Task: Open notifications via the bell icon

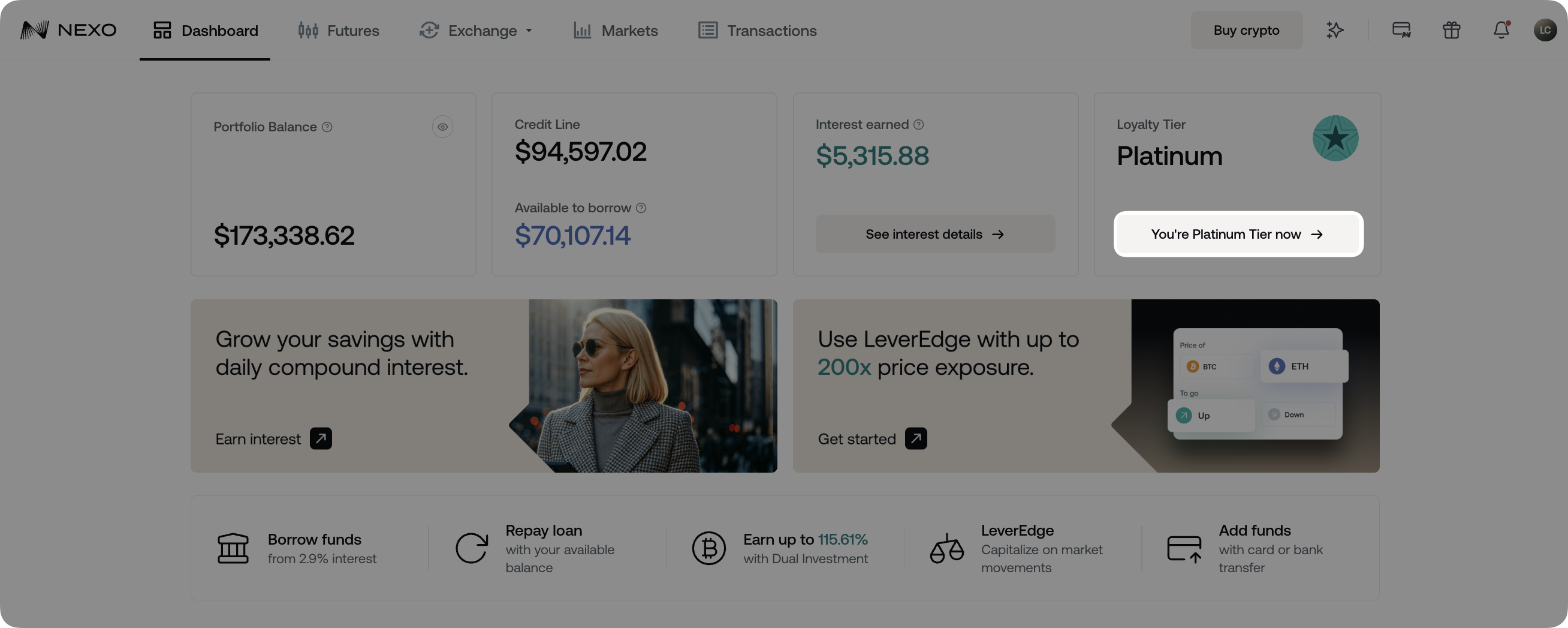Action: [1501, 30]
